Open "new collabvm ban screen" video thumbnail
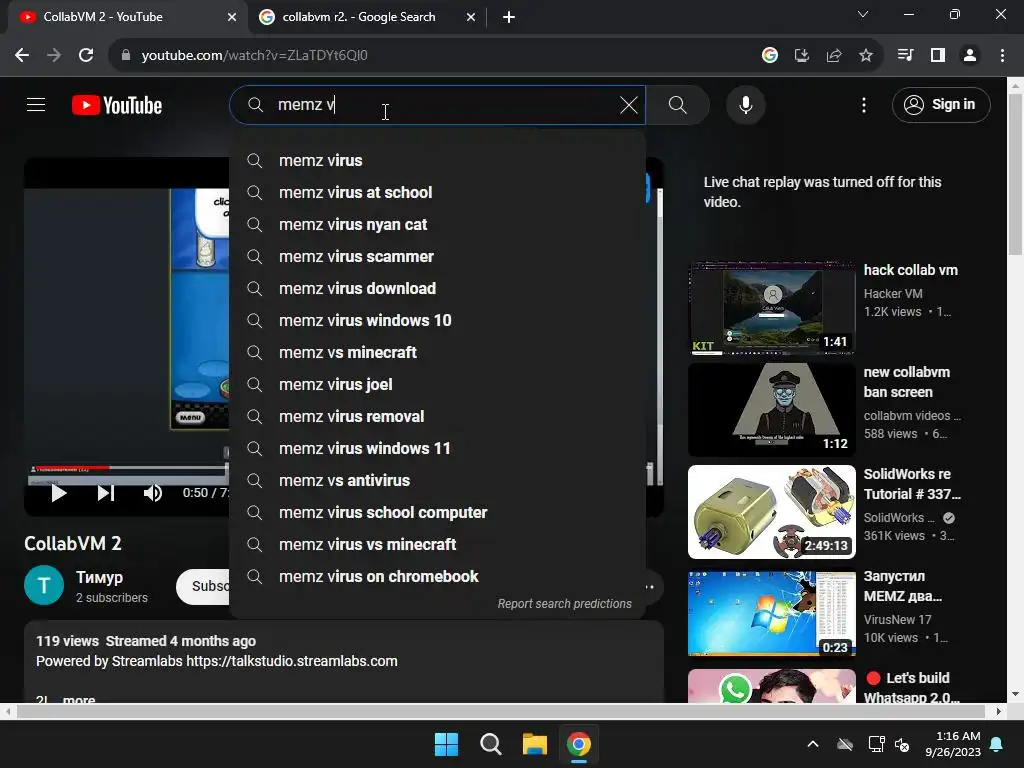This screenshot has height=768, width=1024. 771,409
